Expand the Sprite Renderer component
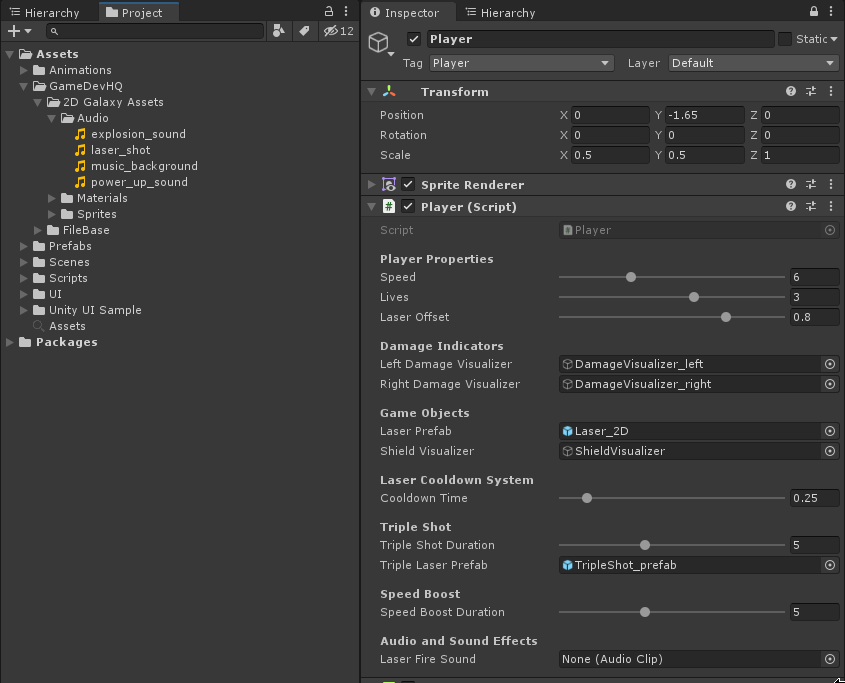The width and height of the screenshot is (845, 683). [x=371, y=184]
